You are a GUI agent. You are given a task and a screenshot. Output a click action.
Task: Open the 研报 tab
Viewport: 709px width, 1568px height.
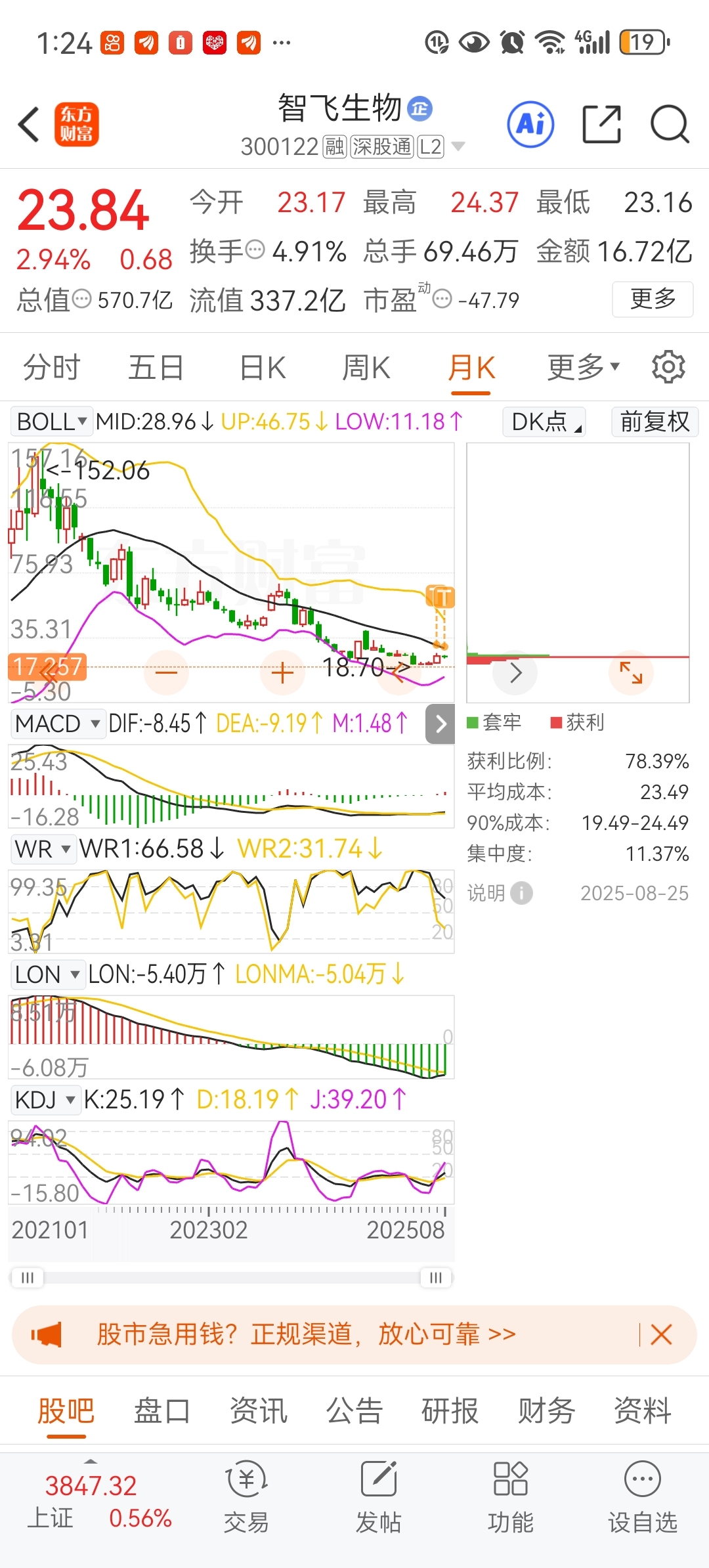pyautogui.click(x=450, y=1410)
